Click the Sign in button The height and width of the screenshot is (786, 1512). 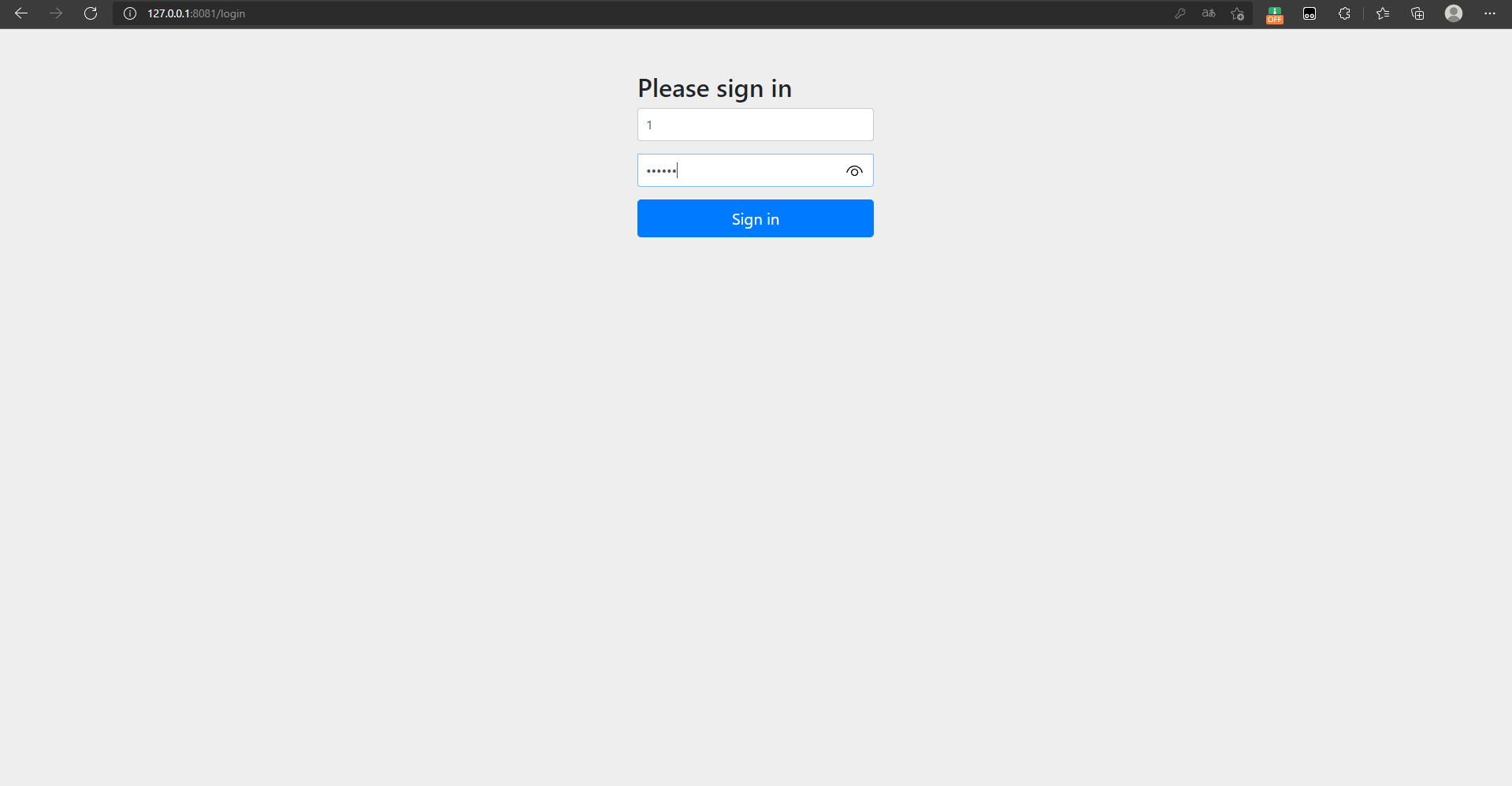(x=756, y=218)
